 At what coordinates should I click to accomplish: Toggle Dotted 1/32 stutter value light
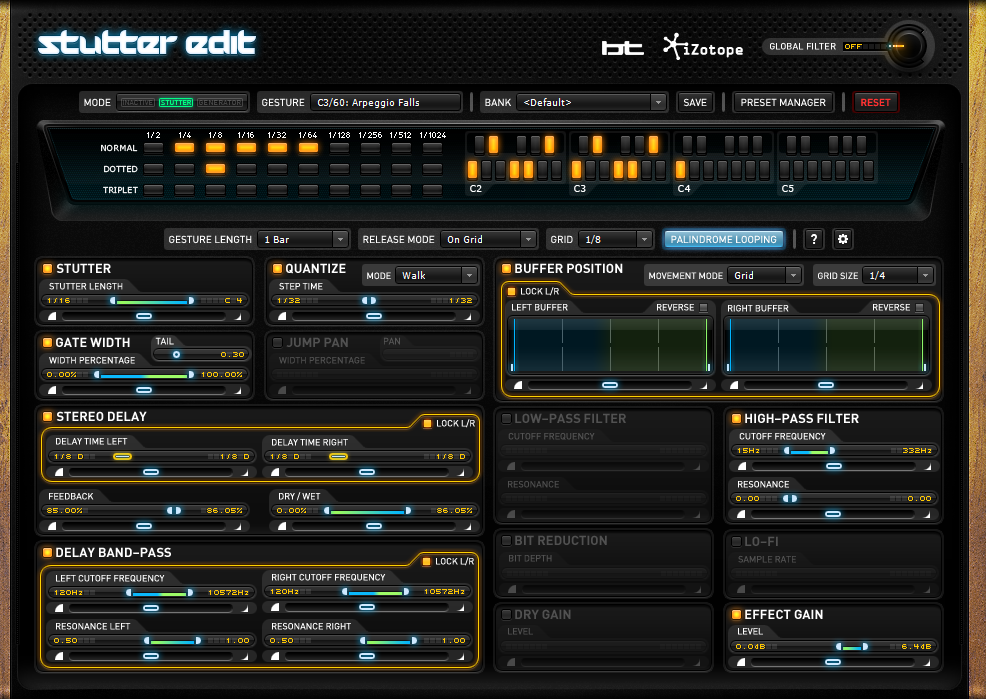(277, 169)
